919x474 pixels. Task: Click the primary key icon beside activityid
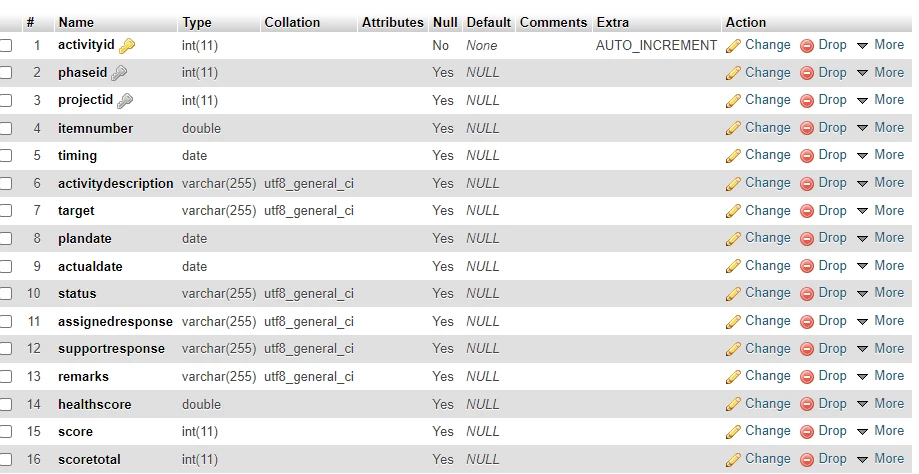(127, 46)
